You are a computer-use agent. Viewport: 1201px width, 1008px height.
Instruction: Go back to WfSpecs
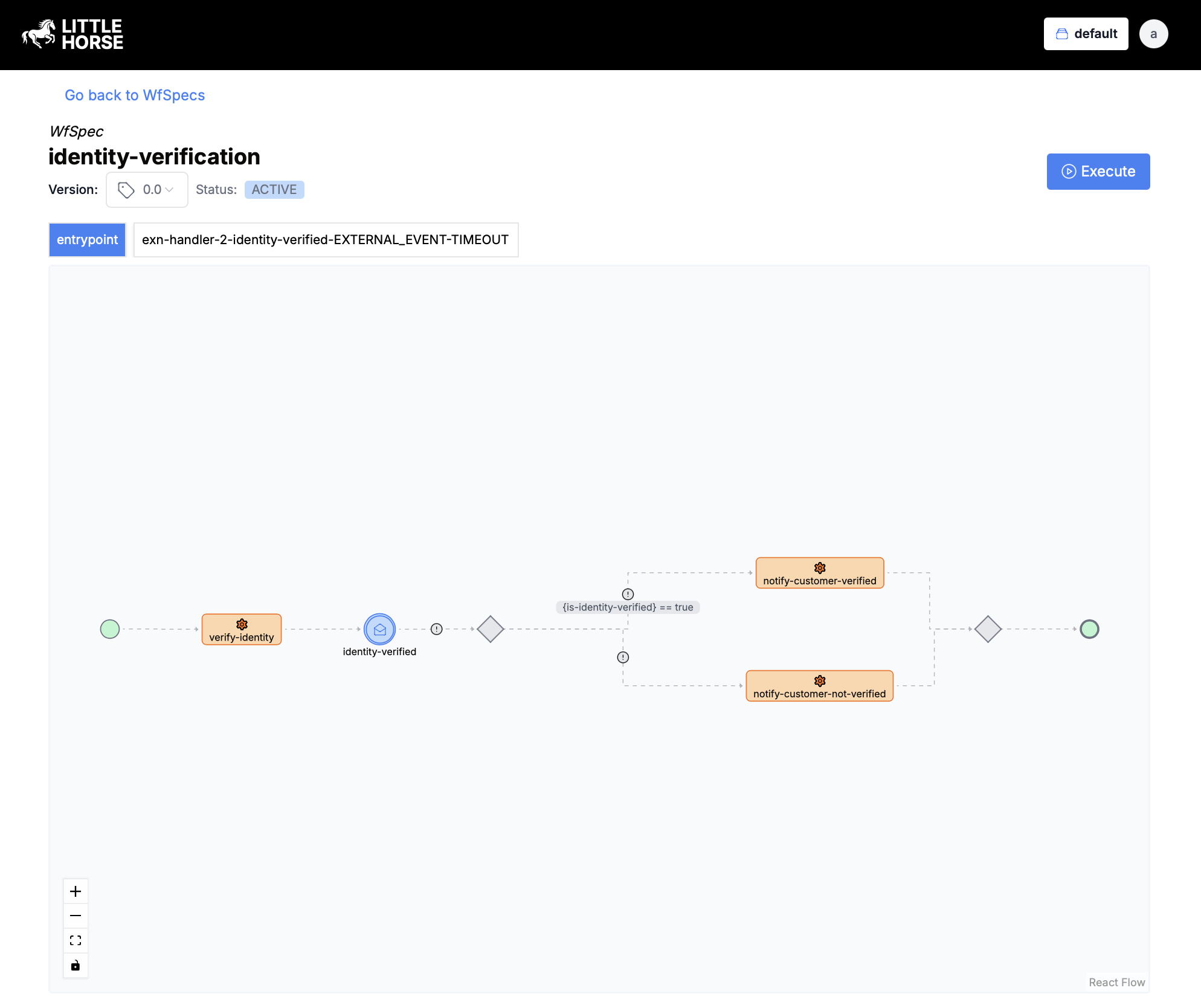[x=135, y=95]
